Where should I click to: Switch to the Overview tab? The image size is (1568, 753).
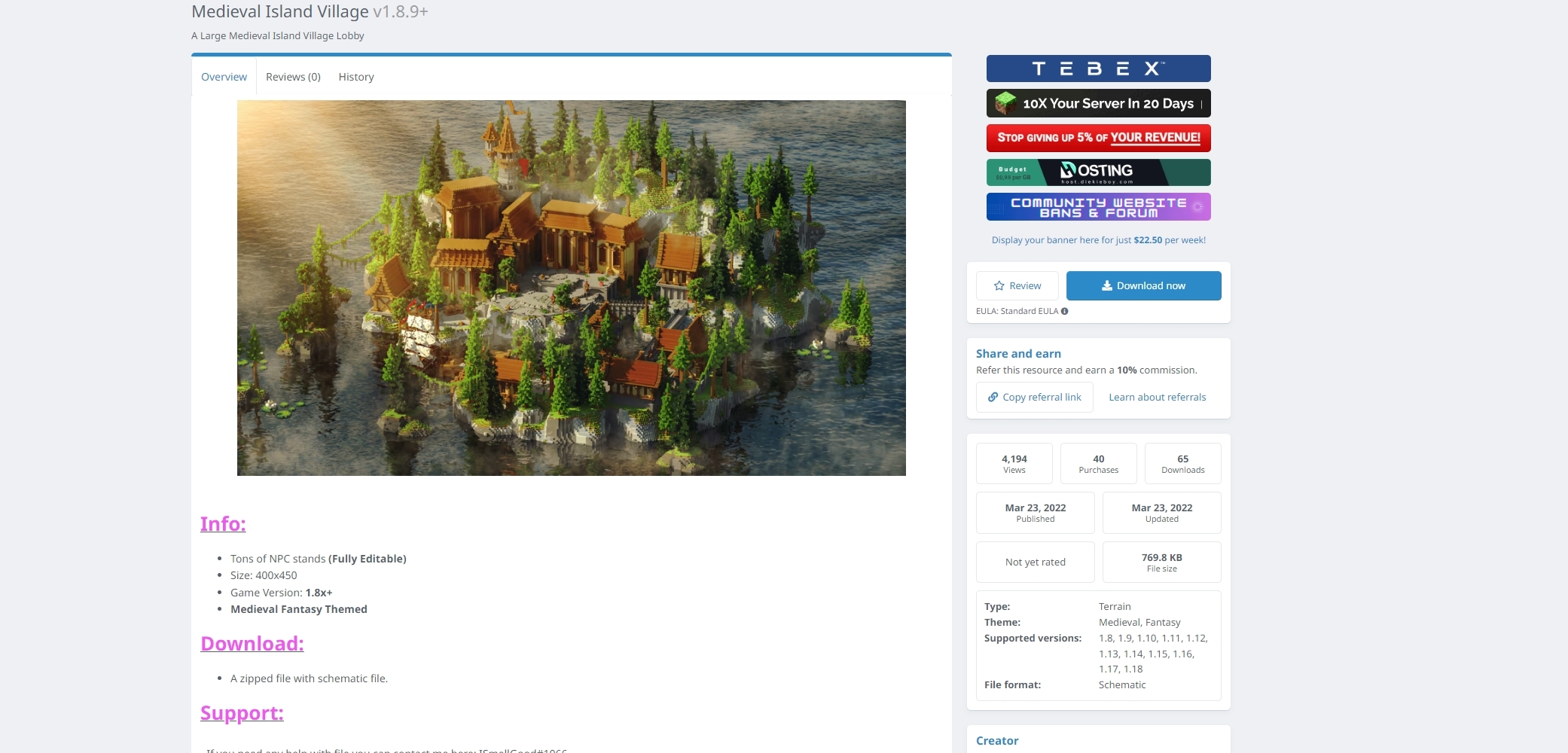point(224,77)
